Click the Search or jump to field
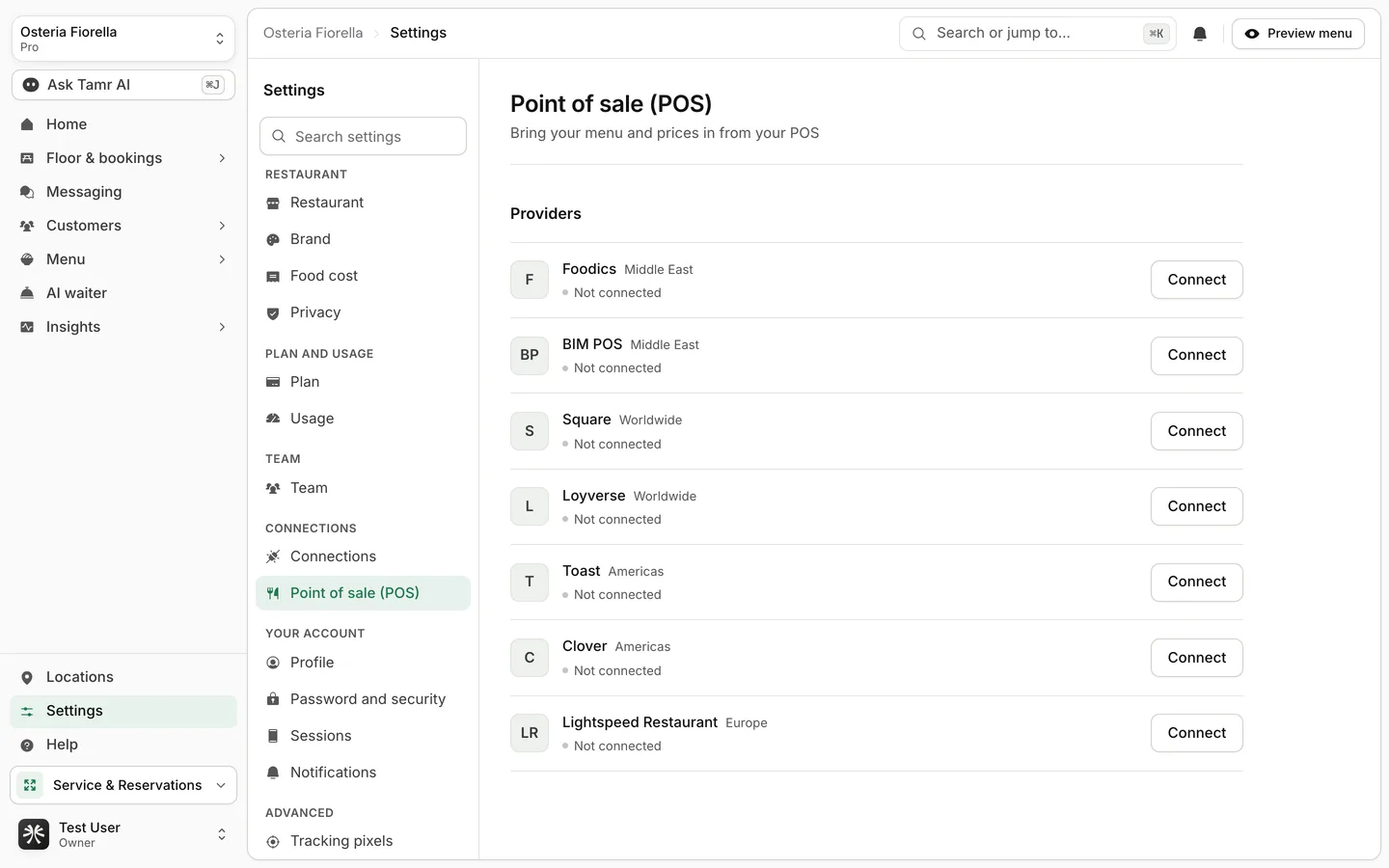The width and height of the screenshot is (1389, 868). pos(1038,34)
